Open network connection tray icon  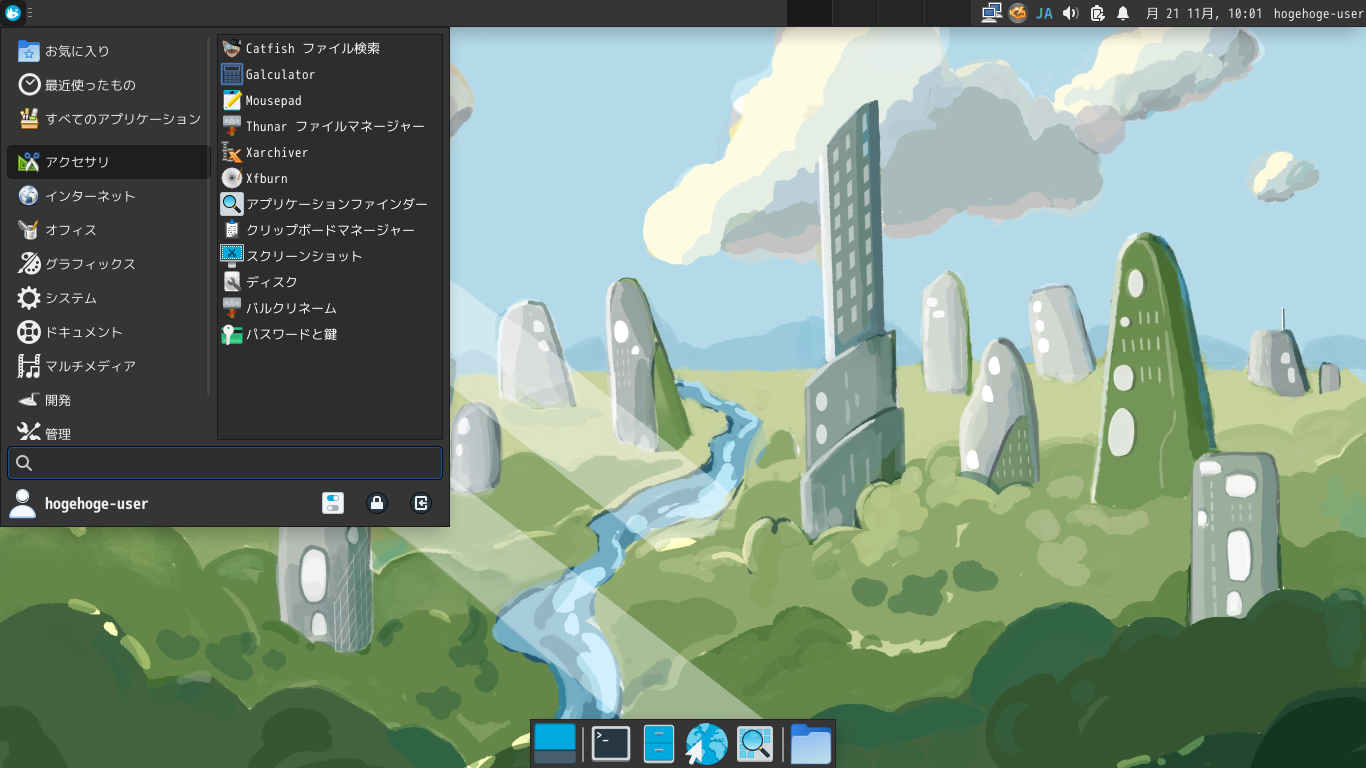coord(991,13)
